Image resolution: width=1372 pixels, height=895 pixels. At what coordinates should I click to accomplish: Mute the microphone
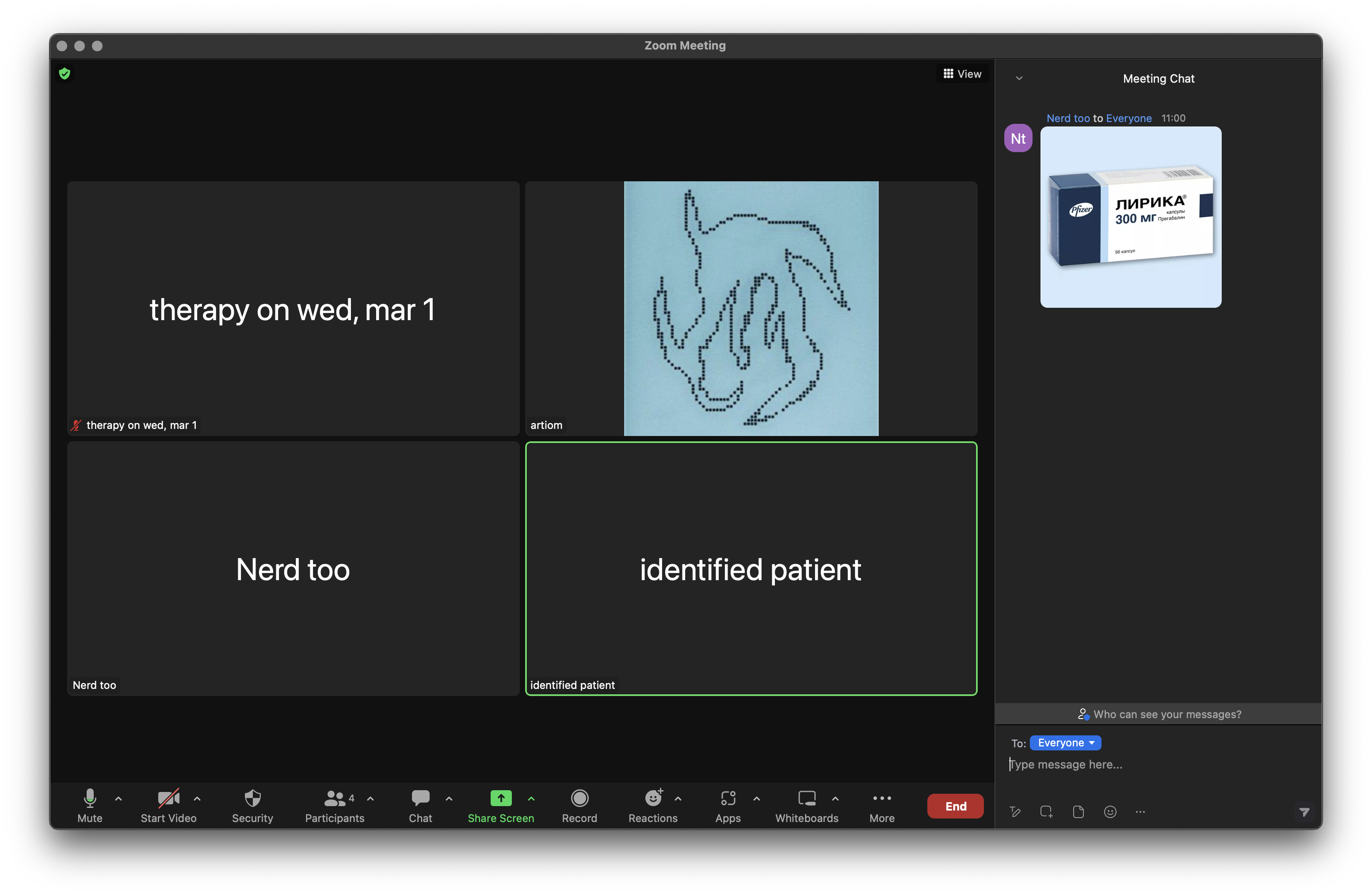point(90,806)
